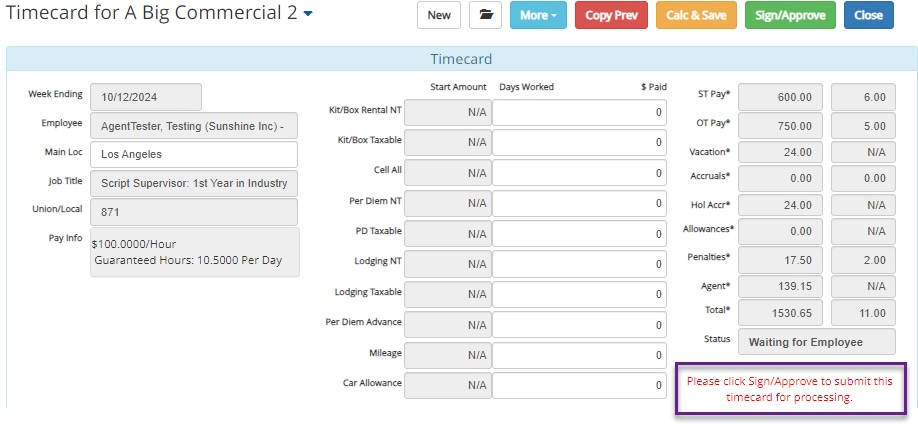
Task: Click the New button
Action: [x=439, y=15]
